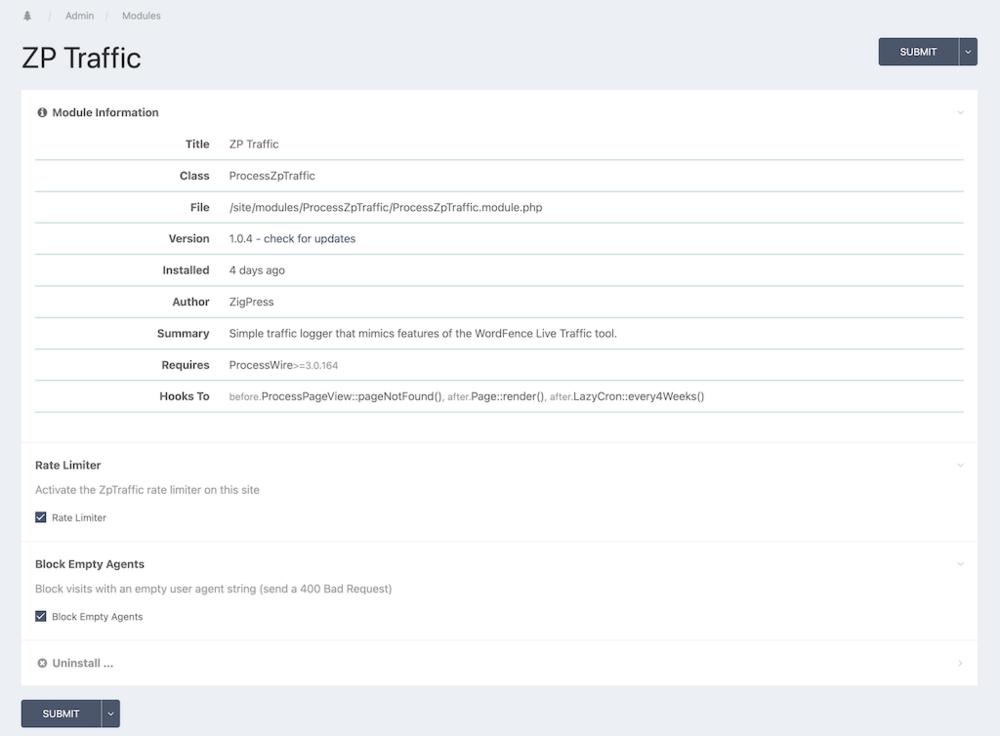
Task: Expand the Uninstall section via right arrow
Action: click(x=960, y=663)
